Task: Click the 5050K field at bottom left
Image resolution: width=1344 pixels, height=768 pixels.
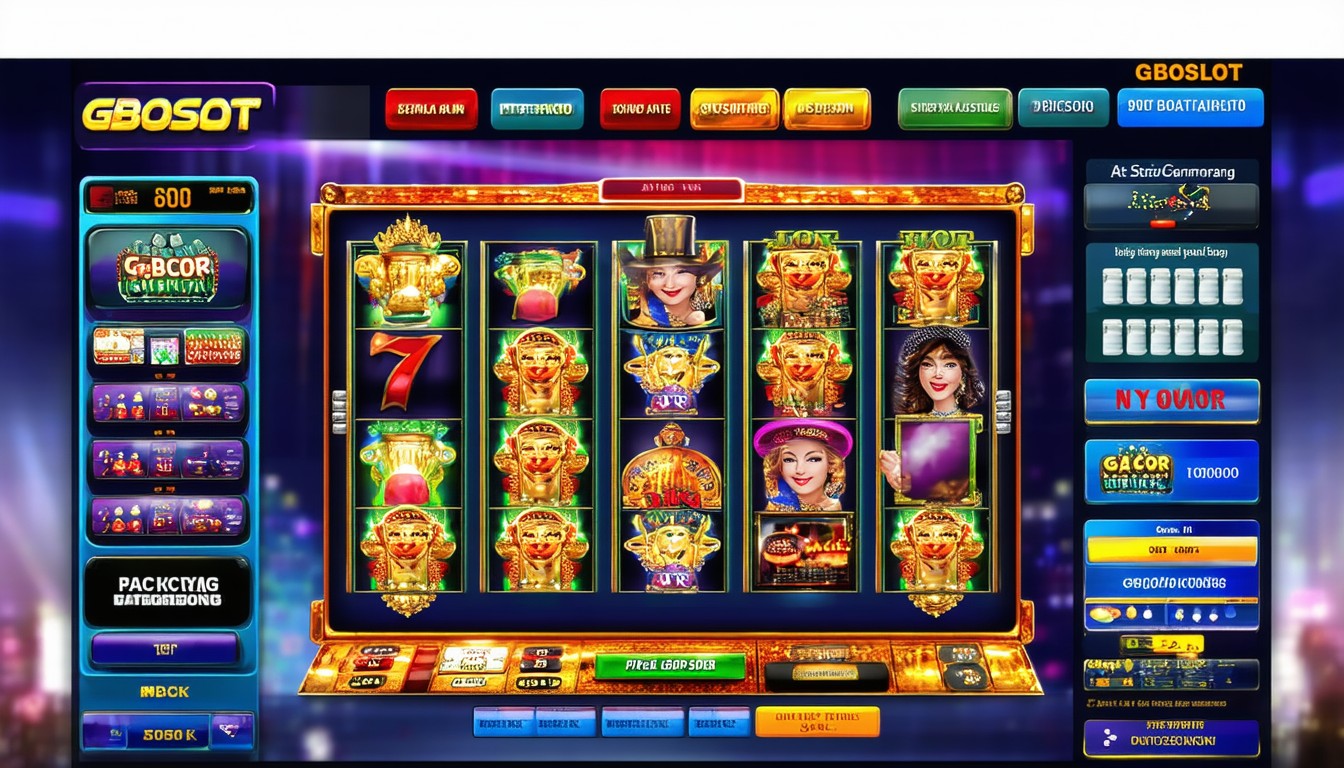Action: click(168, 733)
